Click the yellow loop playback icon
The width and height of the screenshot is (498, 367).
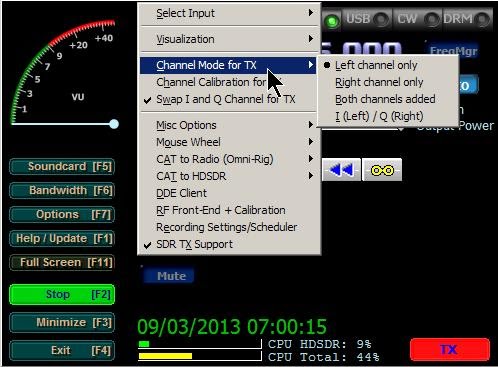[x=382, y=170]
